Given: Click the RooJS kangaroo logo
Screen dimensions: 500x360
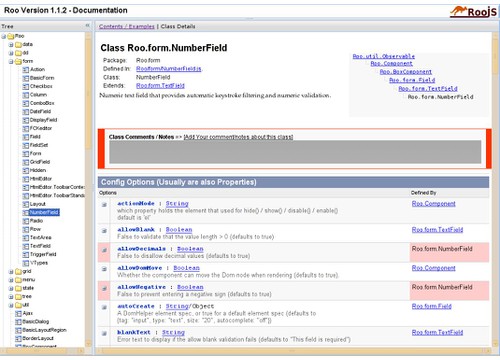Looking at the screenshot, I should [x=473, y=11].
